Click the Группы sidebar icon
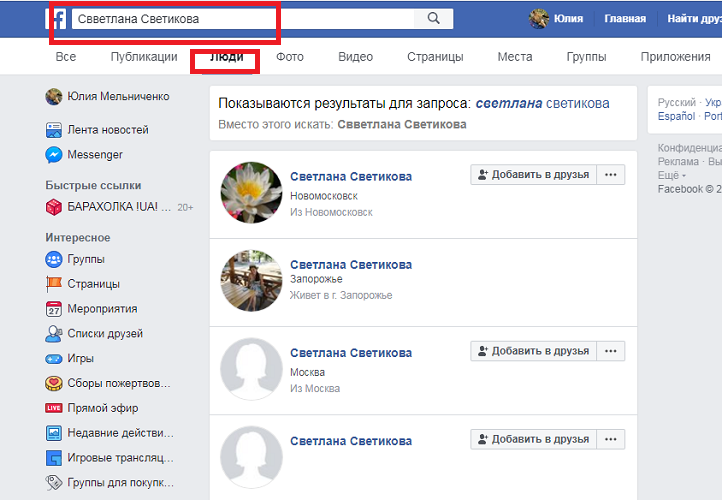Screen dimensions: 722x500 click(54, 259)
